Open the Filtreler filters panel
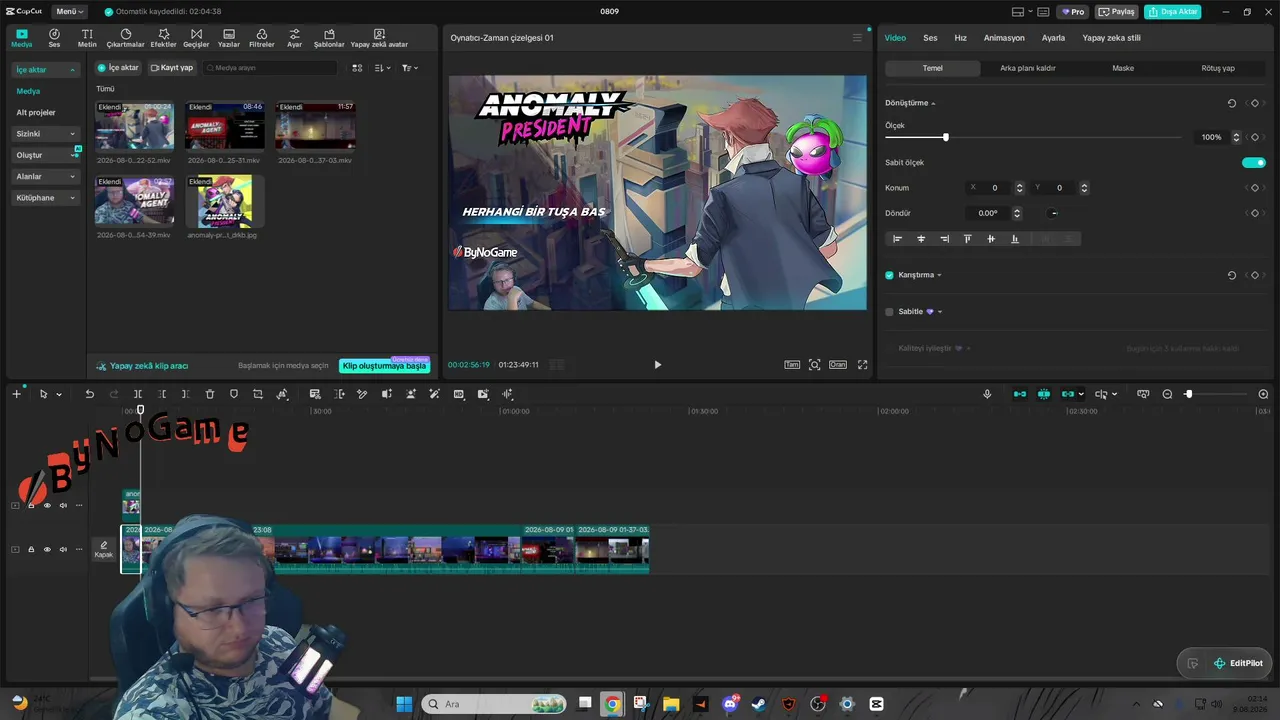Image resolution: width=1280 pixels, height=720 pixels. click(261, 38)
